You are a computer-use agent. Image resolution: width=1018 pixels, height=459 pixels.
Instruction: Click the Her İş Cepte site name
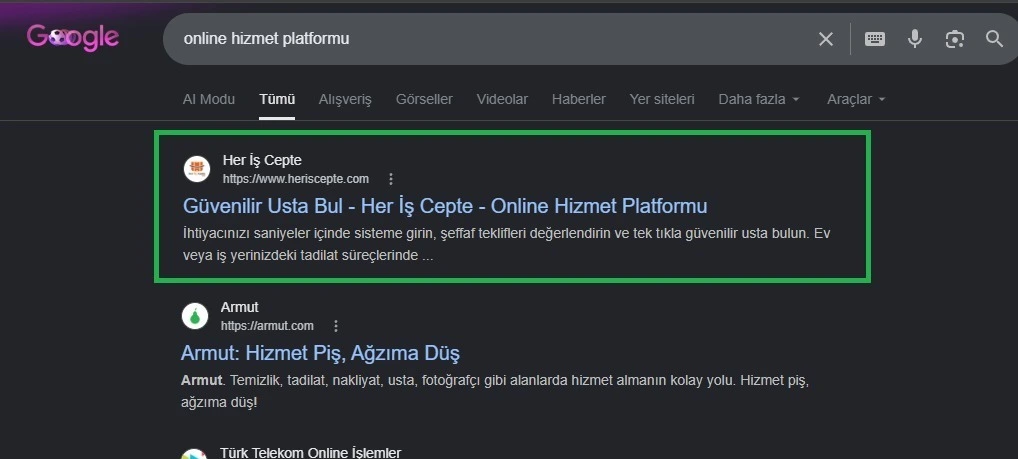[x=262, y=160]
